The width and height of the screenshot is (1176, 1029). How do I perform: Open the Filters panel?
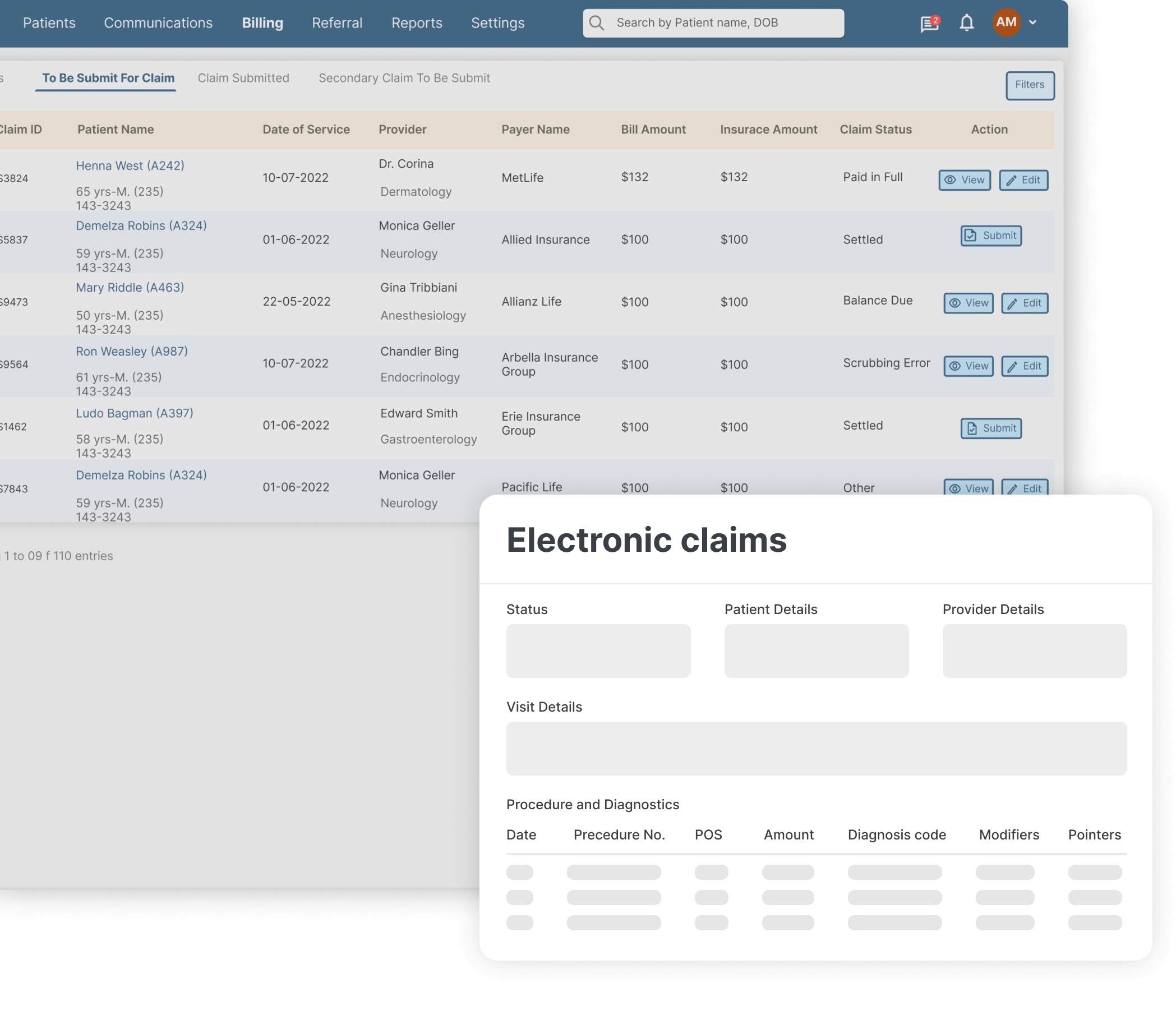point(1030,85)
